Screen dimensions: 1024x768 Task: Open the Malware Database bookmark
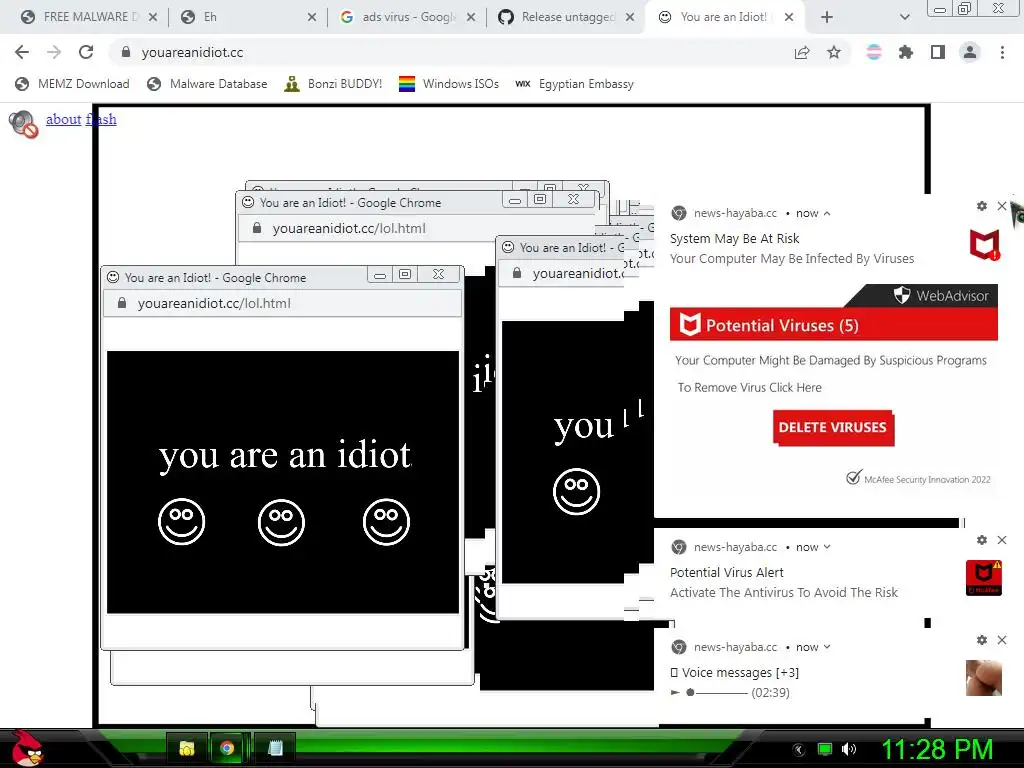(x=208, y=84)
